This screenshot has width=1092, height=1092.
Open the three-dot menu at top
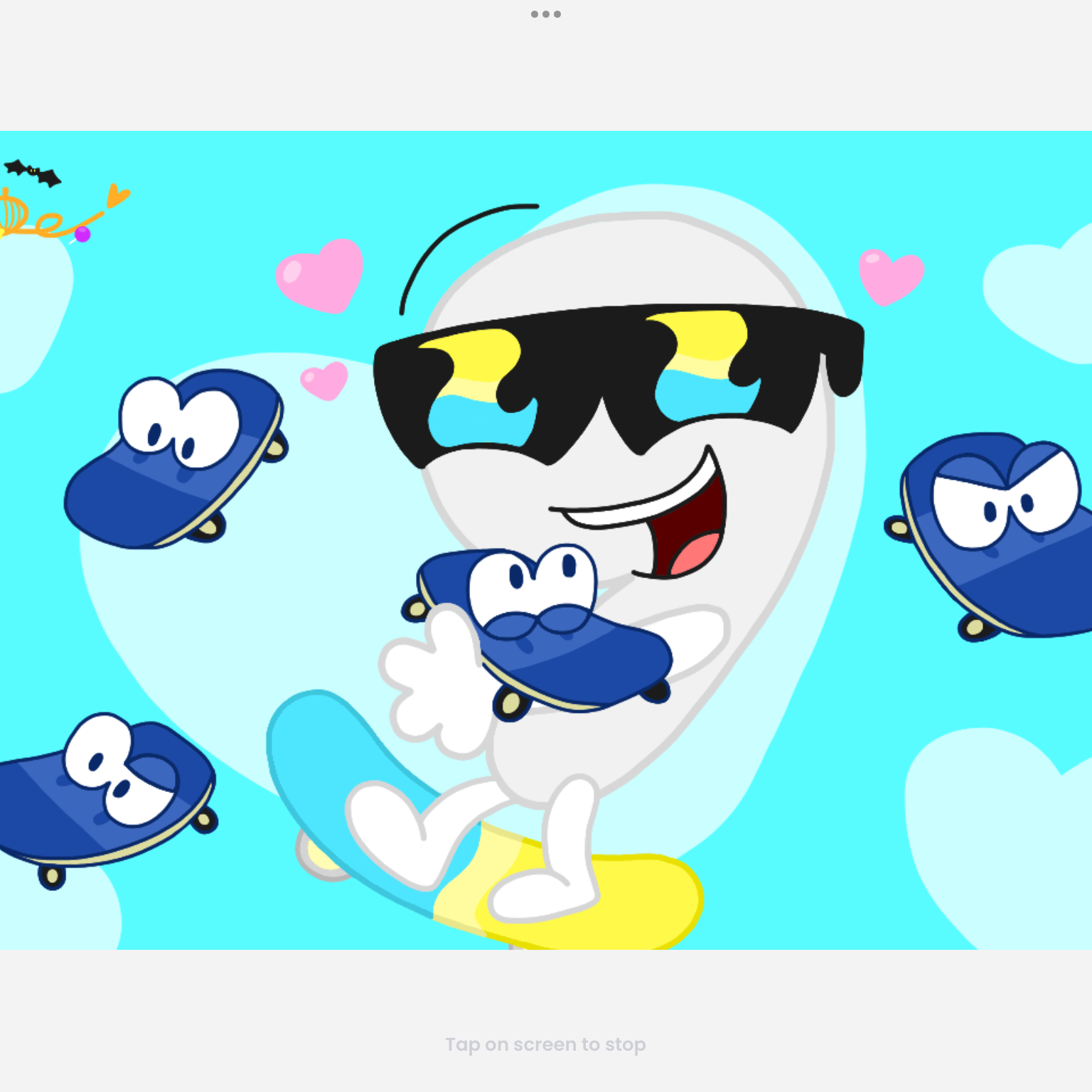pos(546,14)
